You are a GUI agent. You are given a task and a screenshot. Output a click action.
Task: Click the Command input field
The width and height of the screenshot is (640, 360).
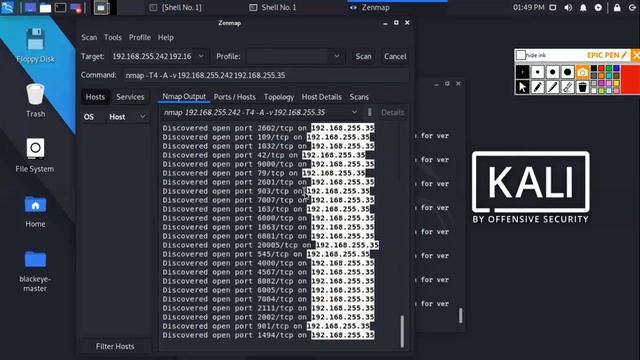click(266, 75)
